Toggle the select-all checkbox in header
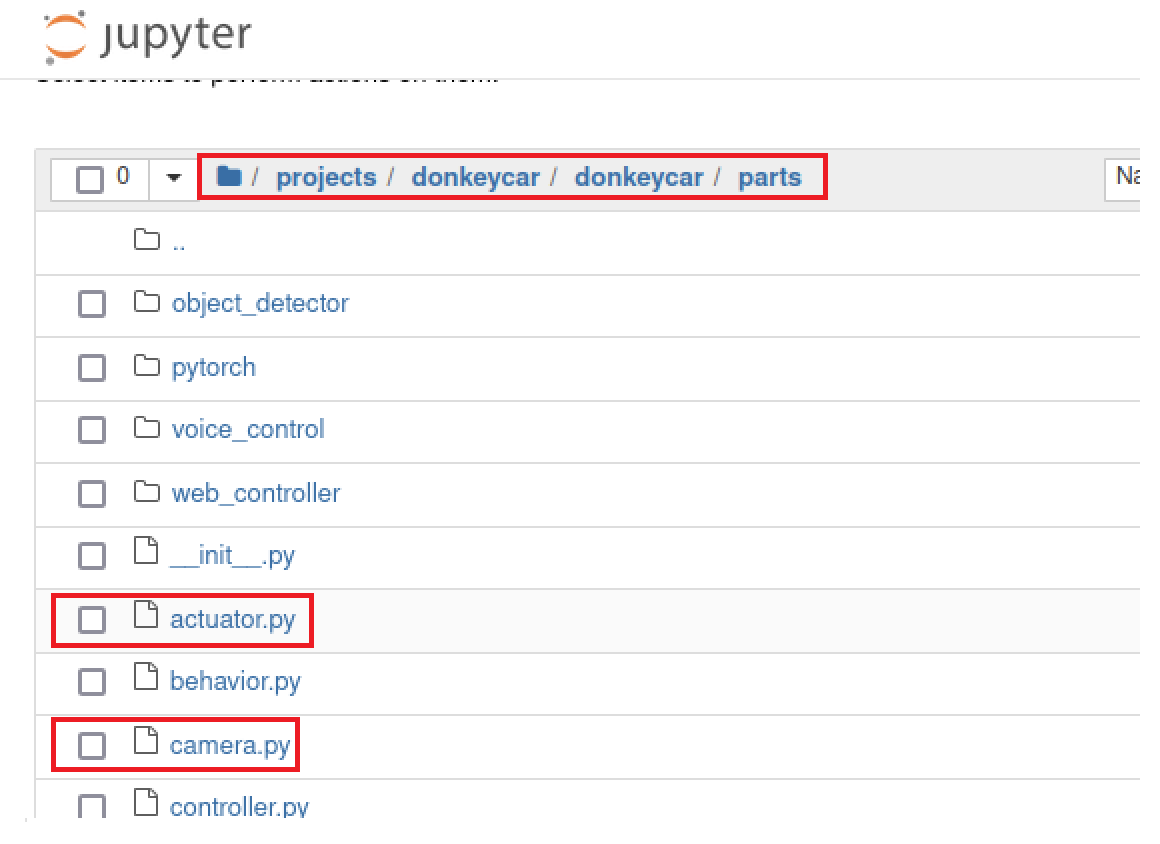The height and width of the screenshot is (844, 1160). coord(90,180)
